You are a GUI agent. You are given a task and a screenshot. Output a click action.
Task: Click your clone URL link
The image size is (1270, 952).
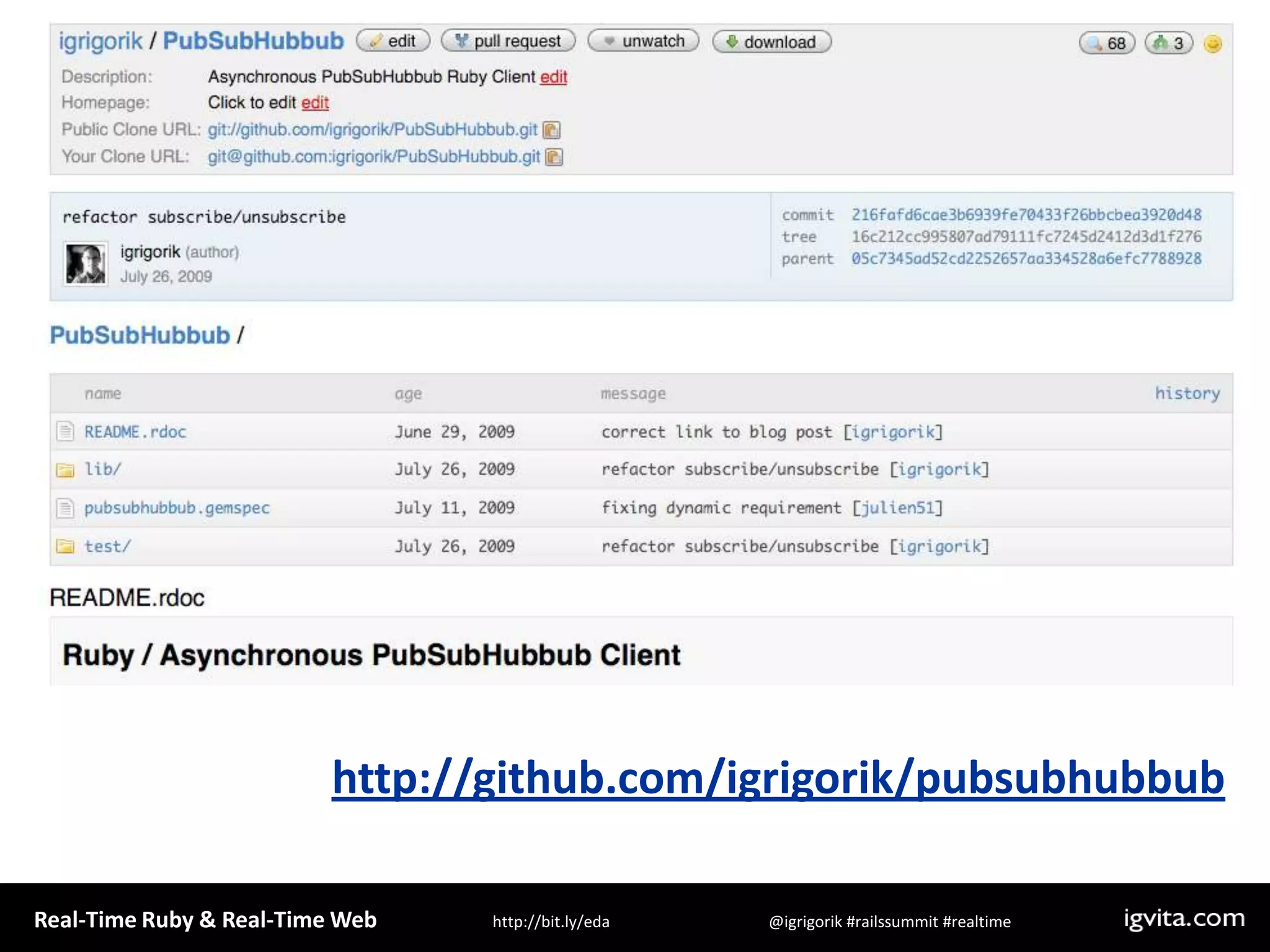(x=374, y=157)
